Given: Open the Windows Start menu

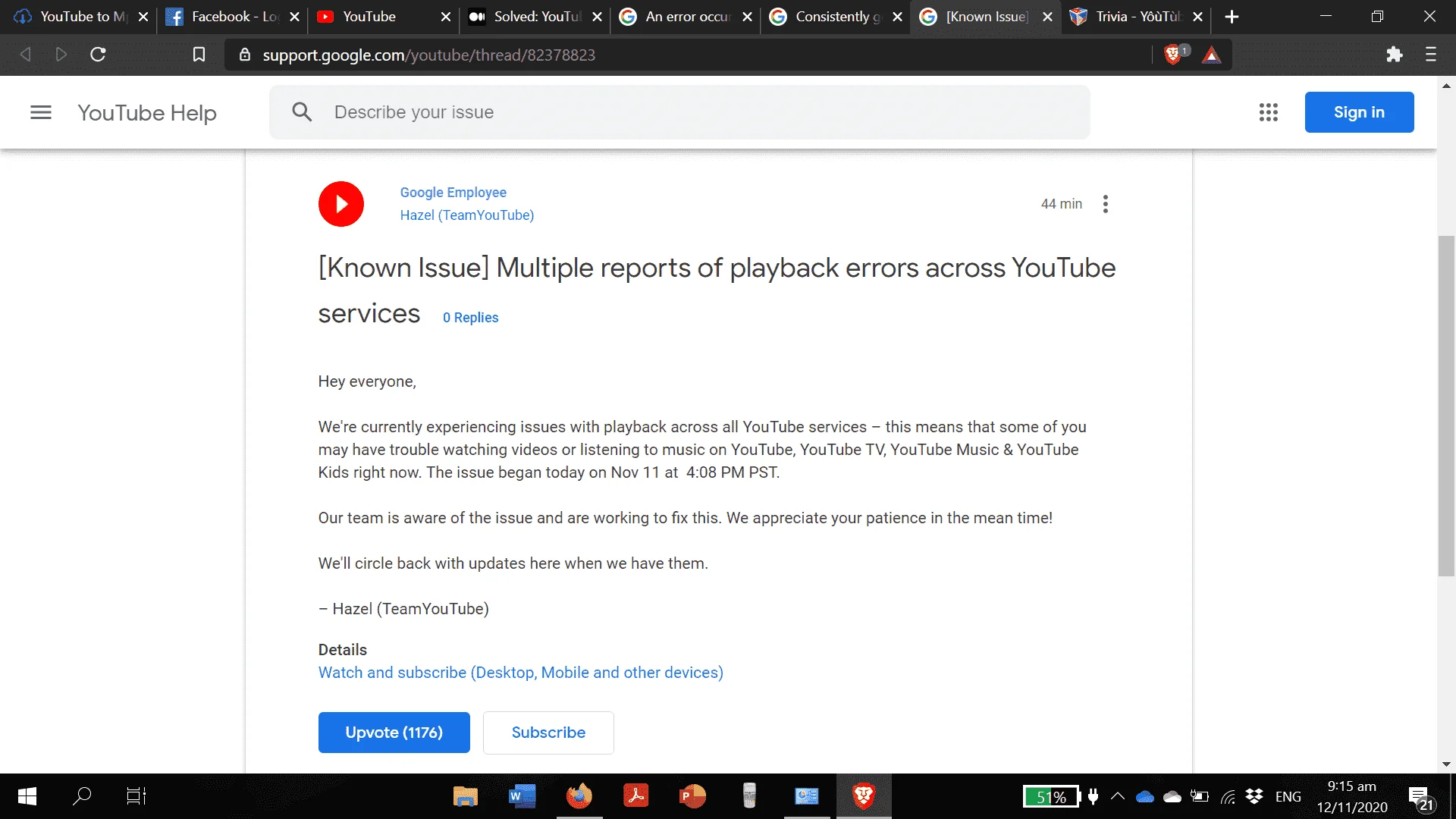Looking at the screenshot, I should [27, 796].
